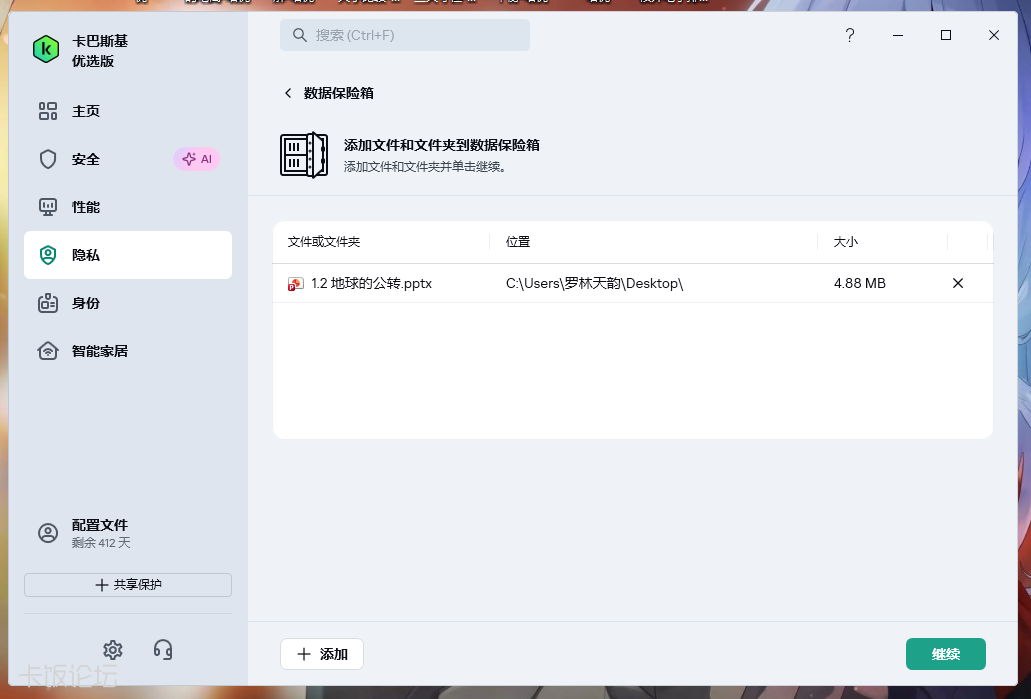The image size is (1031, 699).
Task: Open the 智能家居 smart home section
Action: tap(128, 351)
